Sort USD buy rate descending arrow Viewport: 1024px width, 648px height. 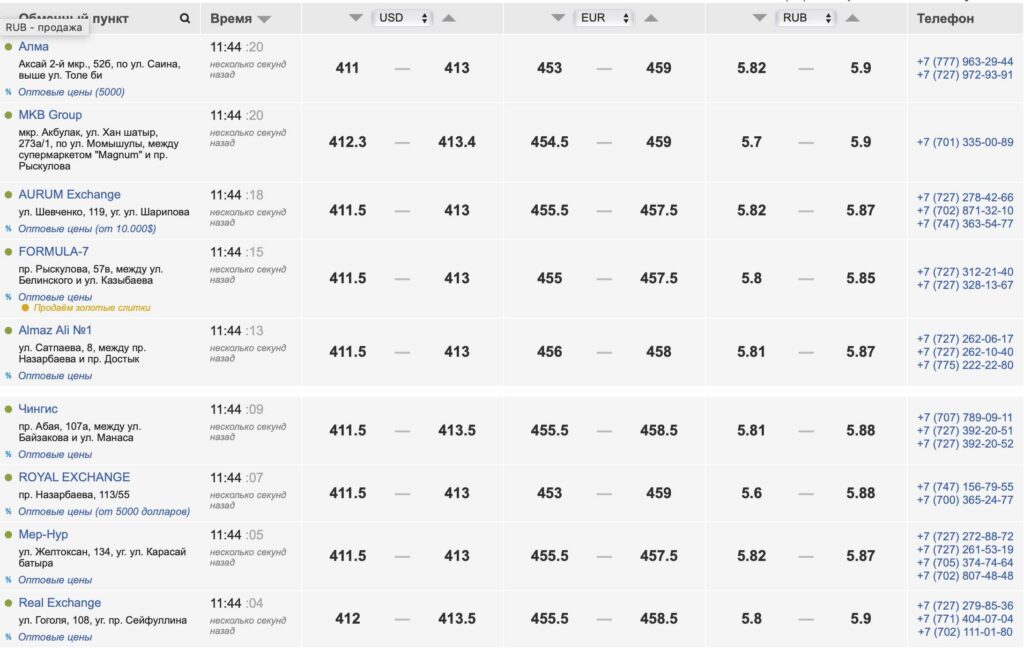(x=356, y=18)
